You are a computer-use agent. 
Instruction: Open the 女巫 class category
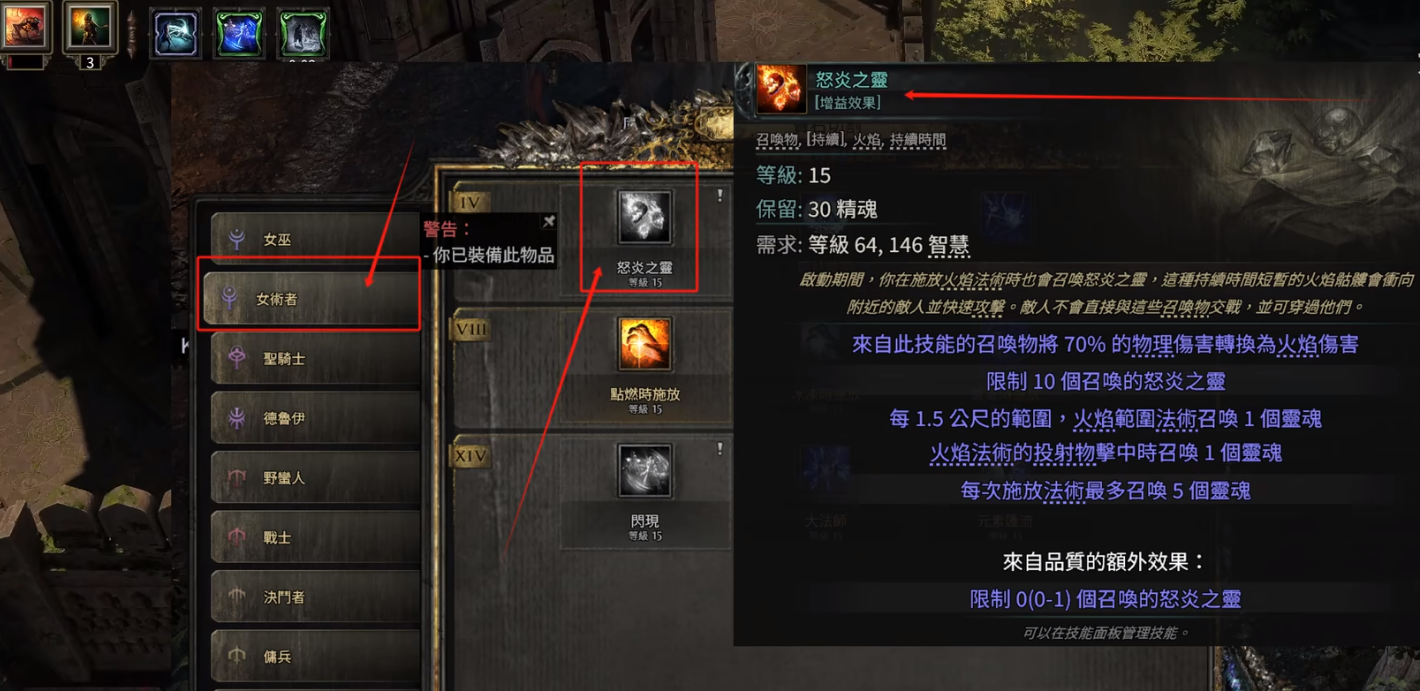point(315,239)
